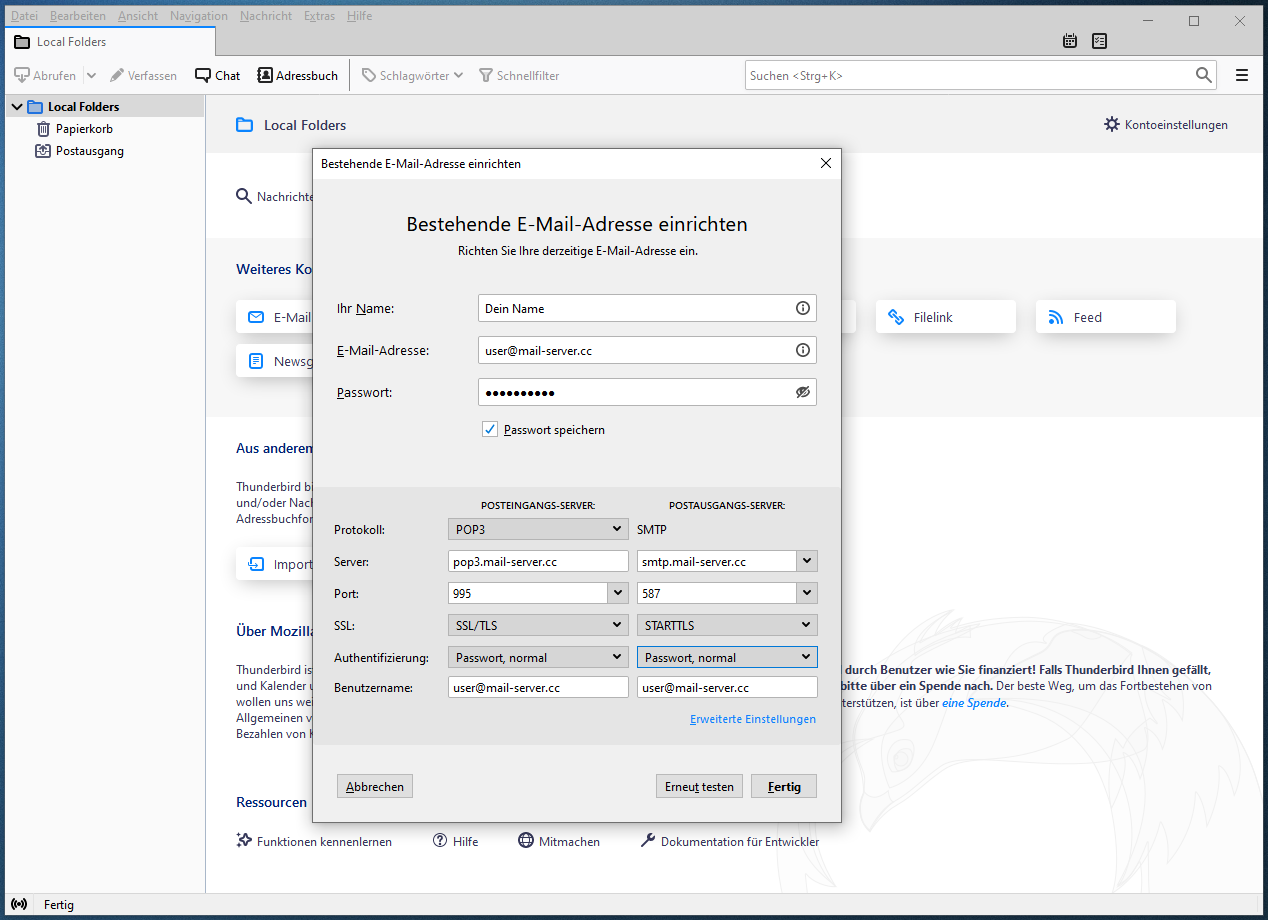Click the info icon beside Ihr Name

tap(802, 308)
